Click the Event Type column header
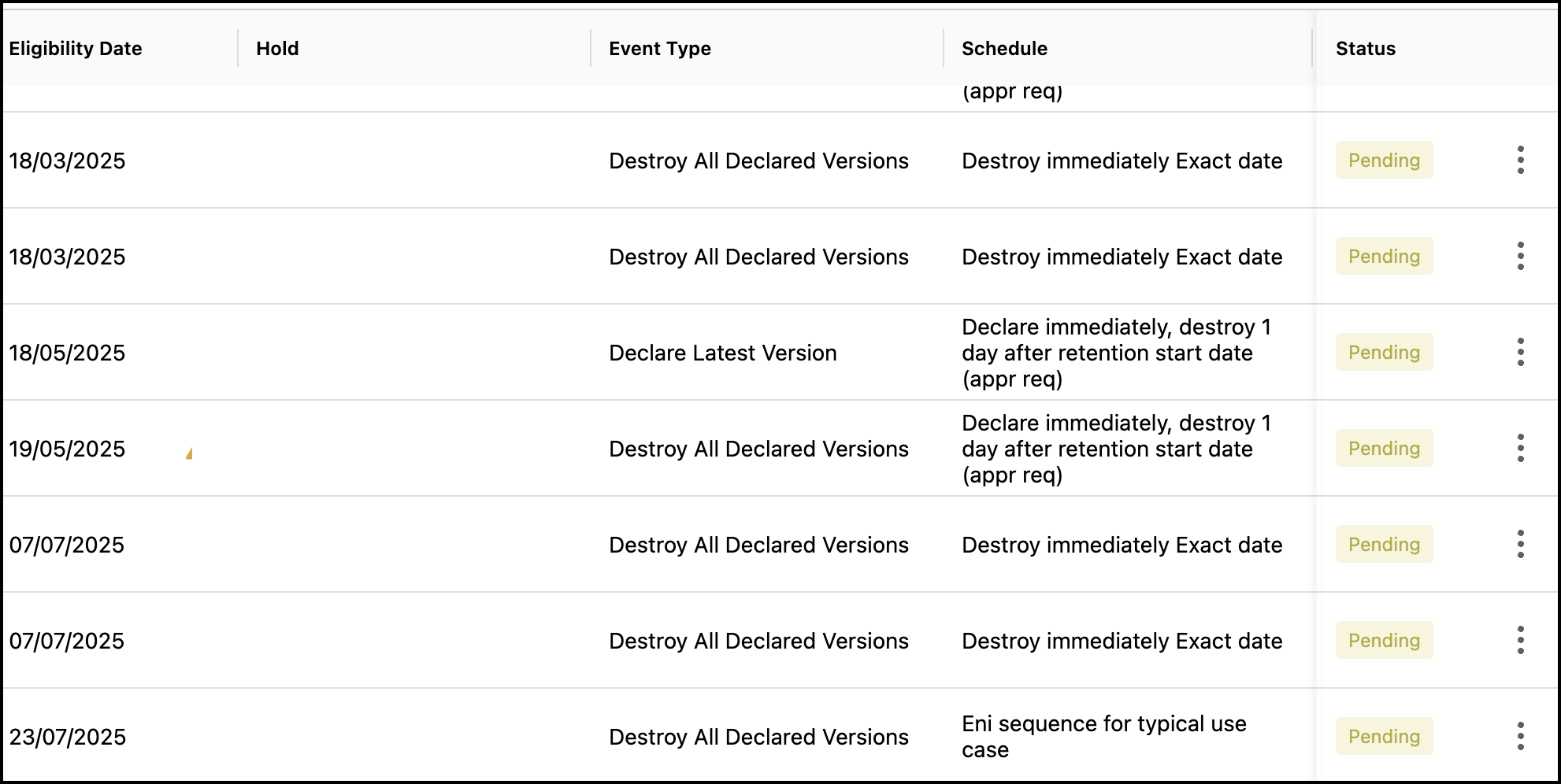This screenshot has height=784, width=1561. click(659, 49)
